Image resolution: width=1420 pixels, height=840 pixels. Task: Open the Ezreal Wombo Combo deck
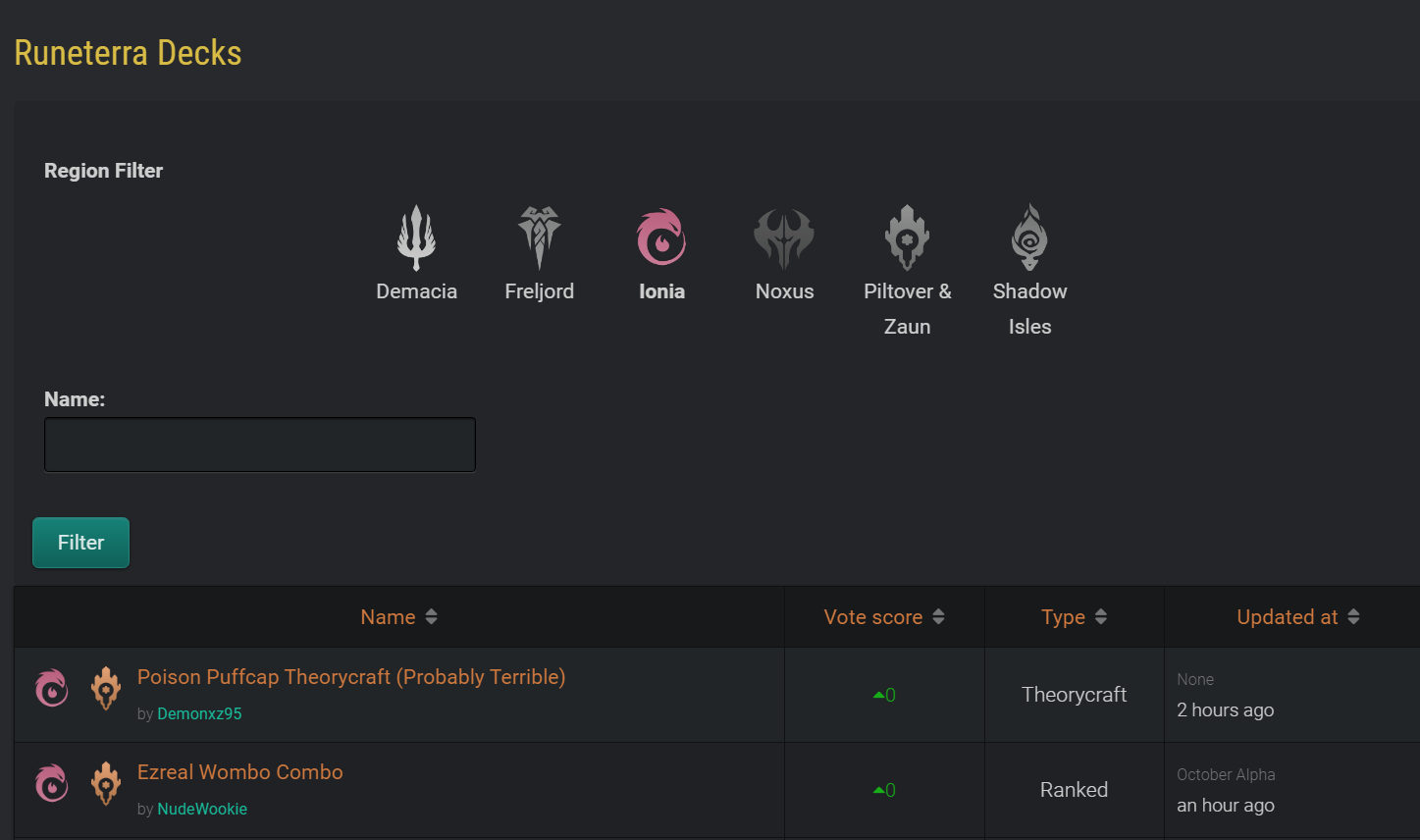click(x=240, y=772)
